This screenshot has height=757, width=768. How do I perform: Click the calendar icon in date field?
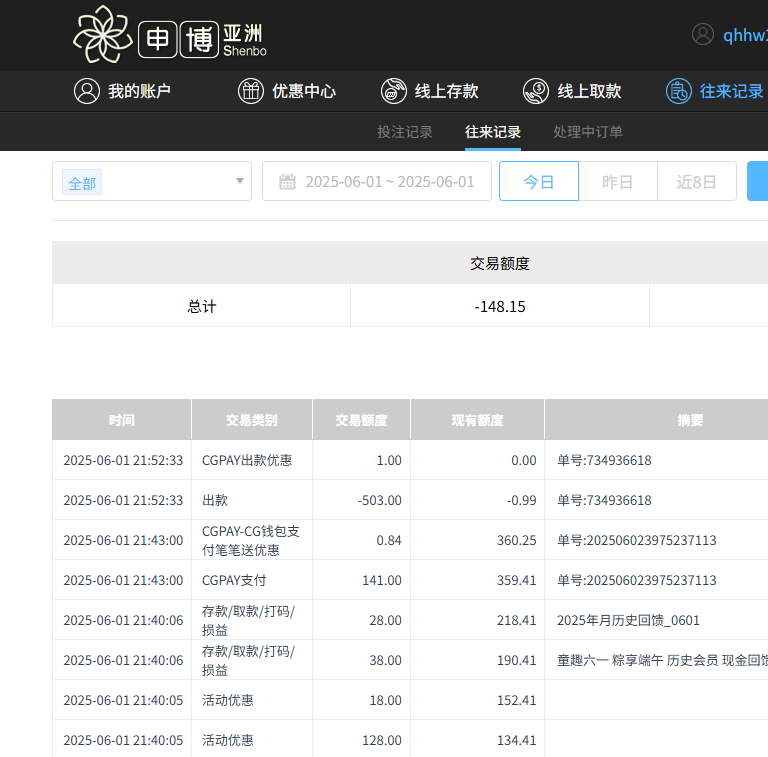coord(287,182)
